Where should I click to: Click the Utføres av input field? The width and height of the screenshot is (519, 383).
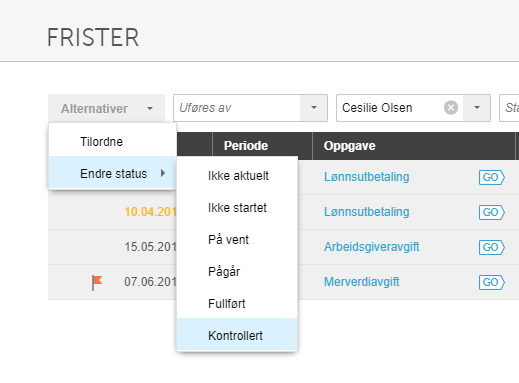(237, 108)
